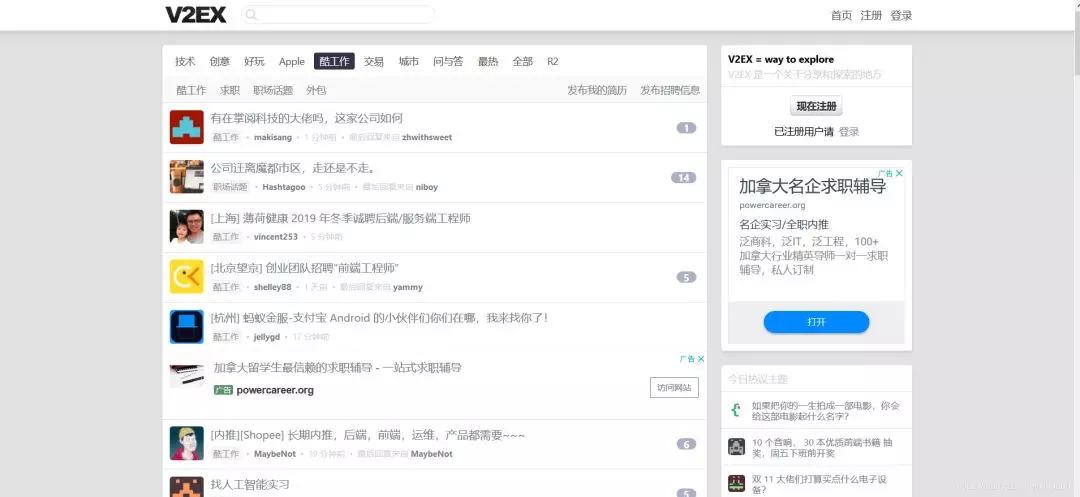This screenshot has width=1080, height=497.
Task: Open 加拿大名企求职辅导 ad headline
Action: coord(812,187)
